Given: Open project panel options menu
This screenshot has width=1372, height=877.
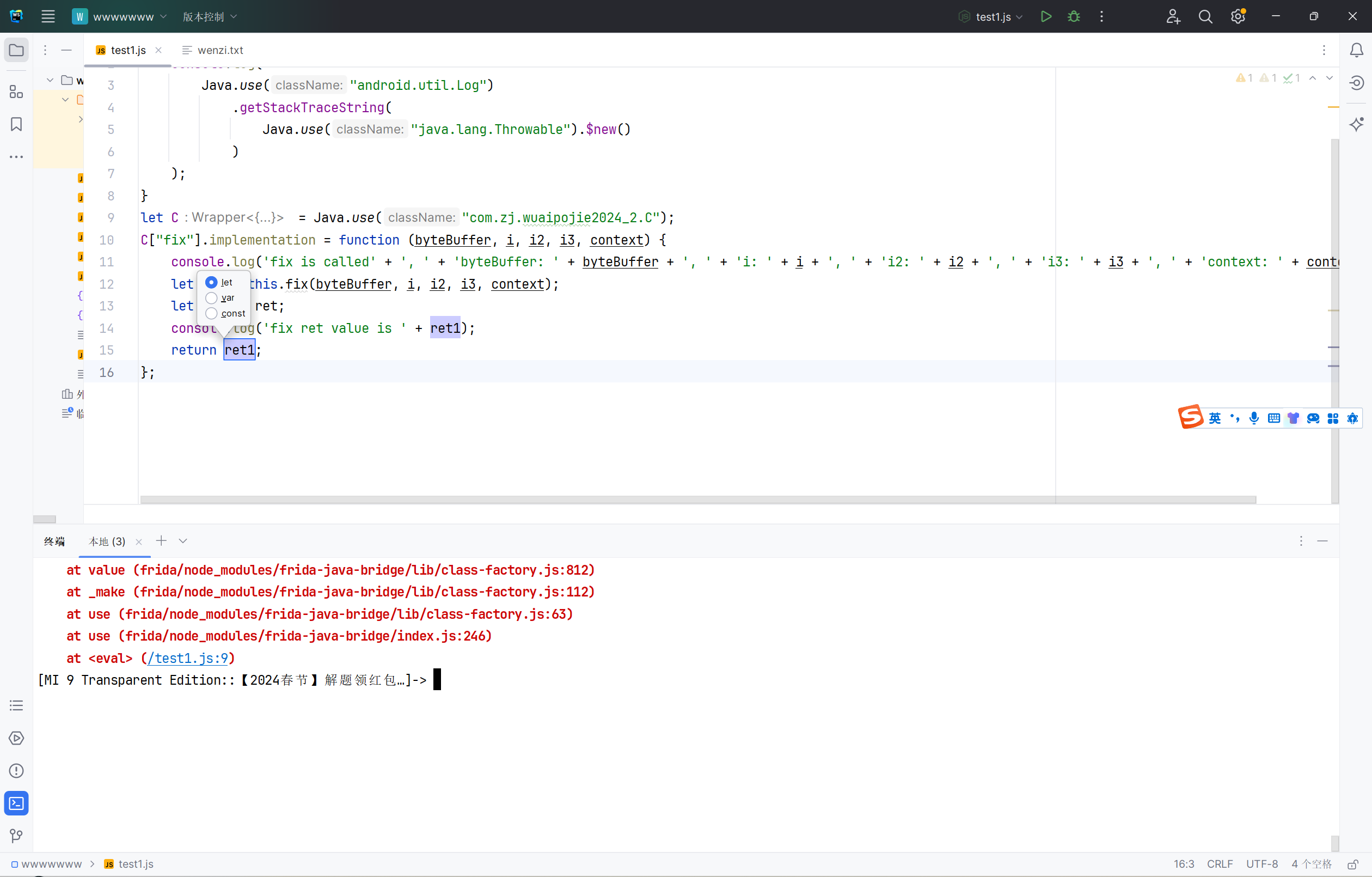Looking at the screenshot, I should (45, 50).
